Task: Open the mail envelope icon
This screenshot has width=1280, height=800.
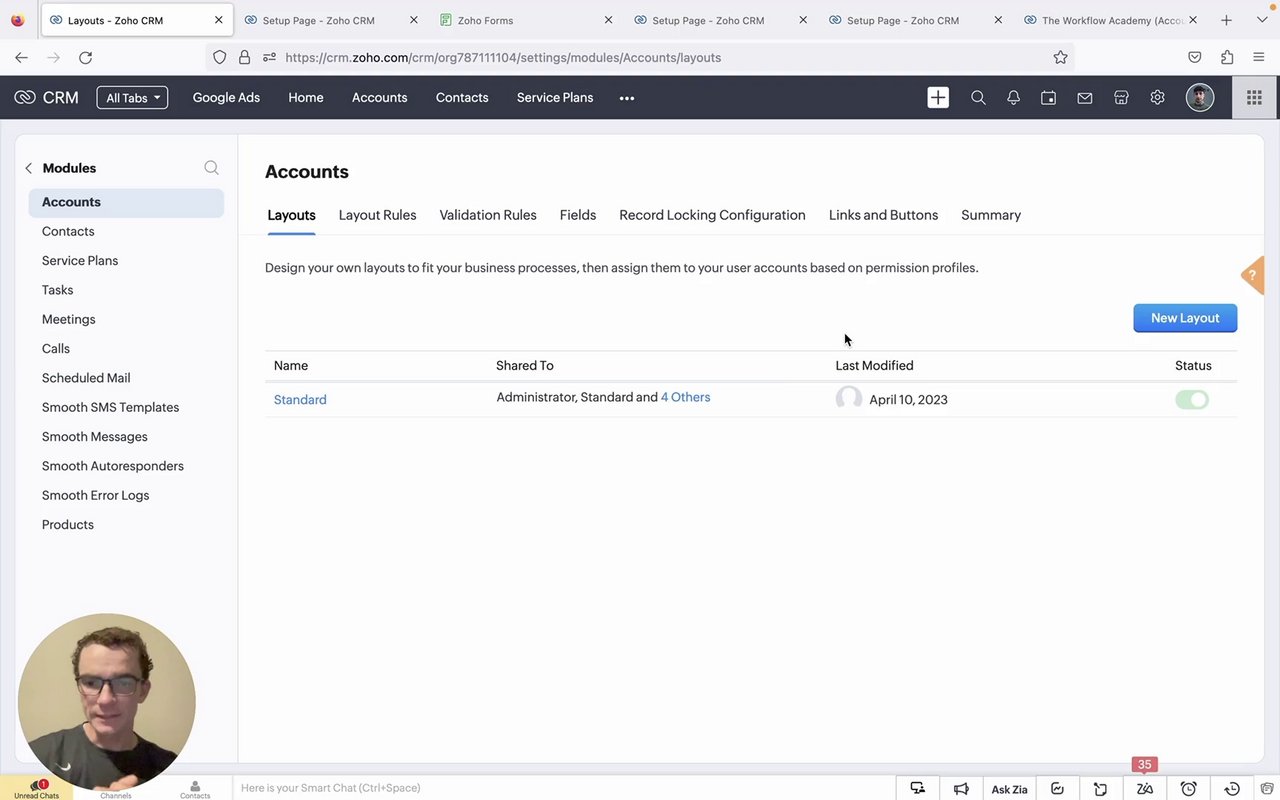Action: click(x=1084, y=98)
